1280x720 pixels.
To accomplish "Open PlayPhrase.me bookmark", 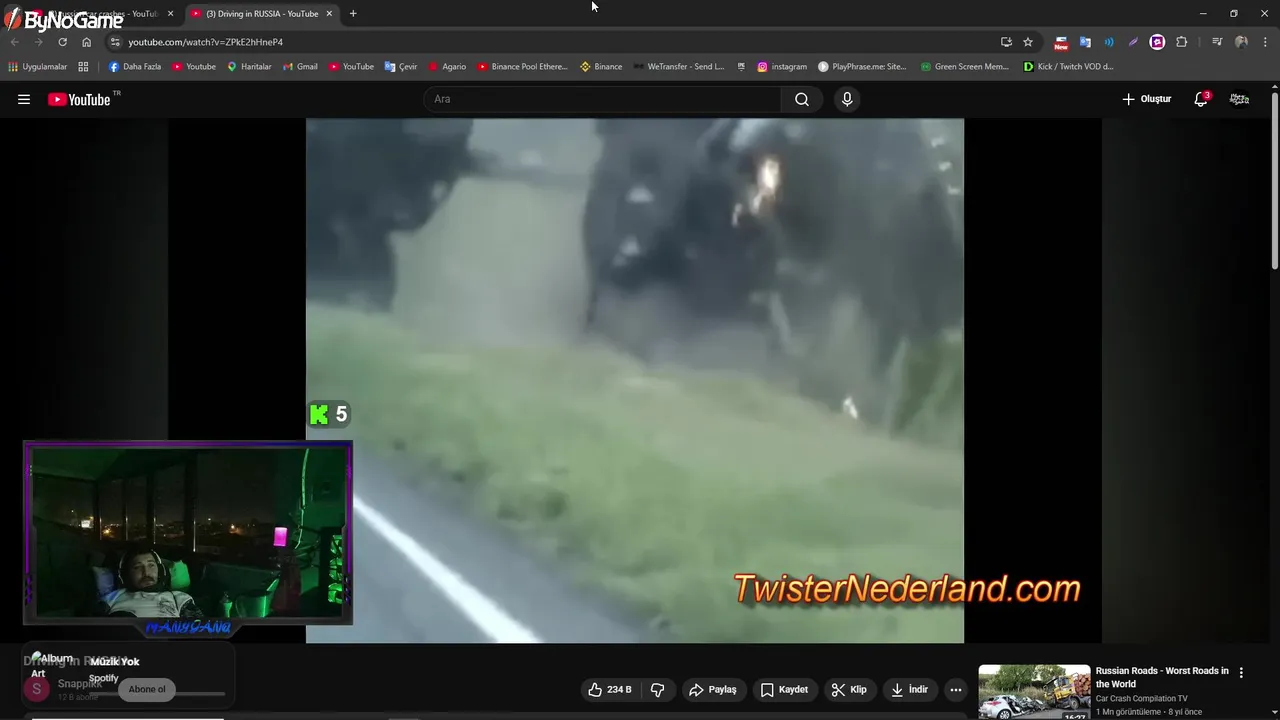I will pyautogui.click(x=862, y=67).
